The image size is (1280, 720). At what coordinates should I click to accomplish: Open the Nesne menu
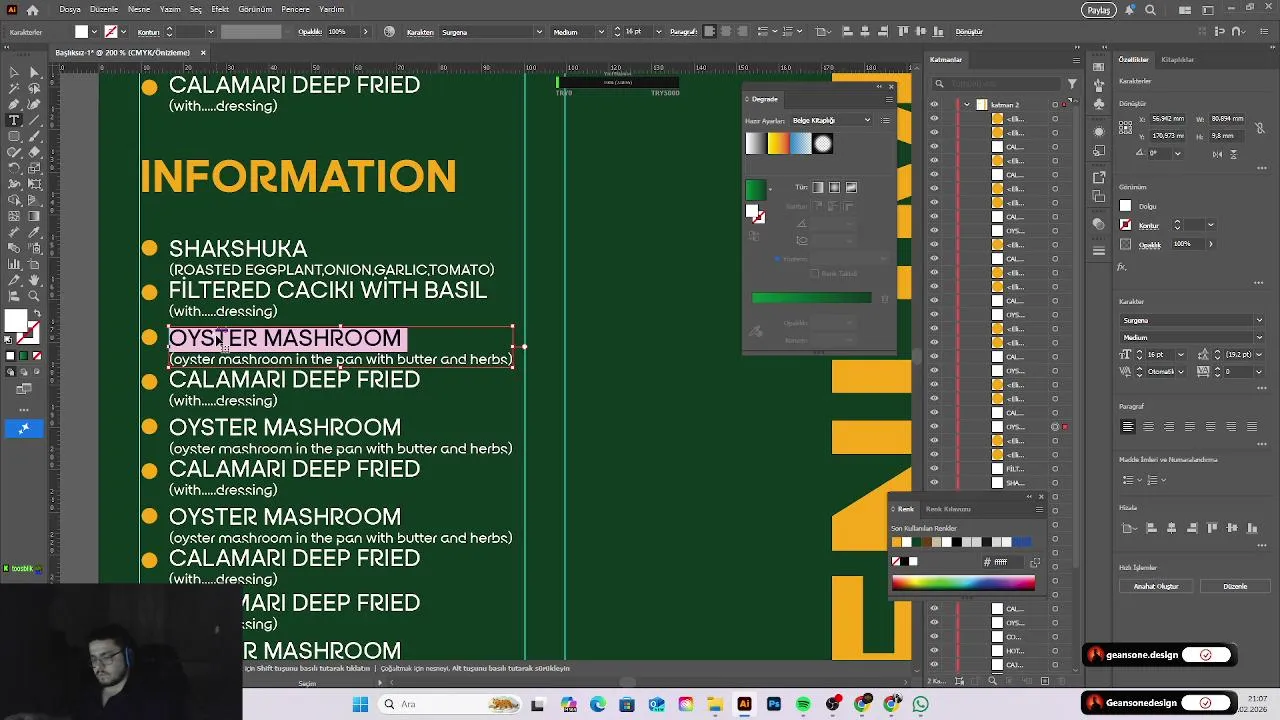click(139, 9)
